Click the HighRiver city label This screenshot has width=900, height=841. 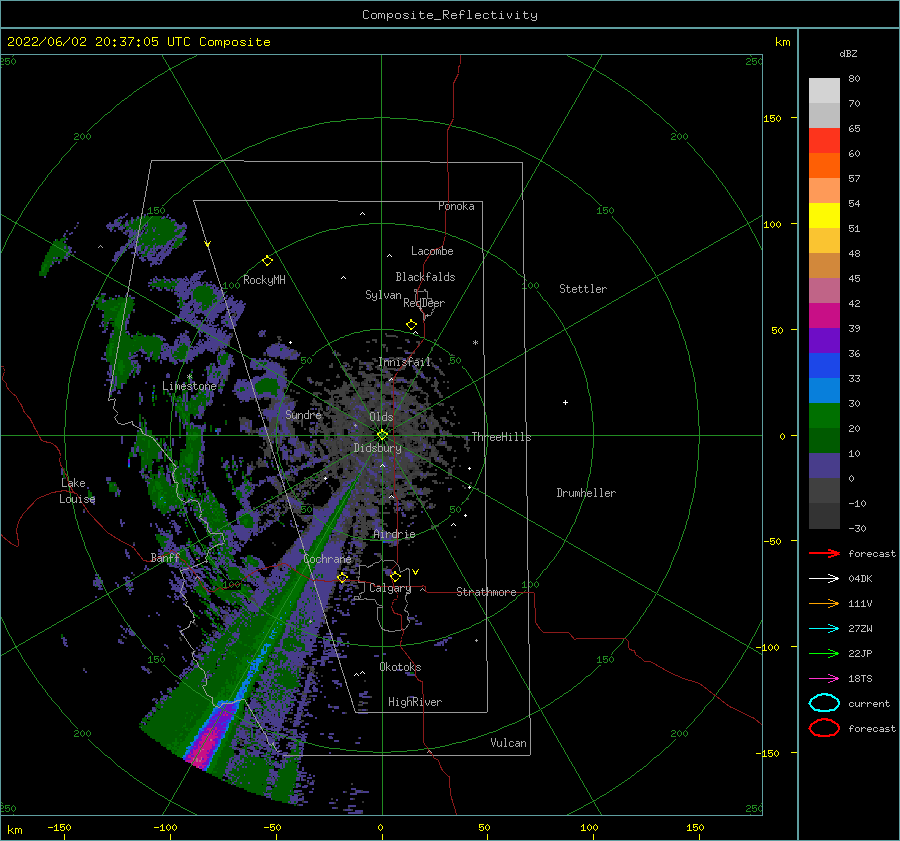415,702
